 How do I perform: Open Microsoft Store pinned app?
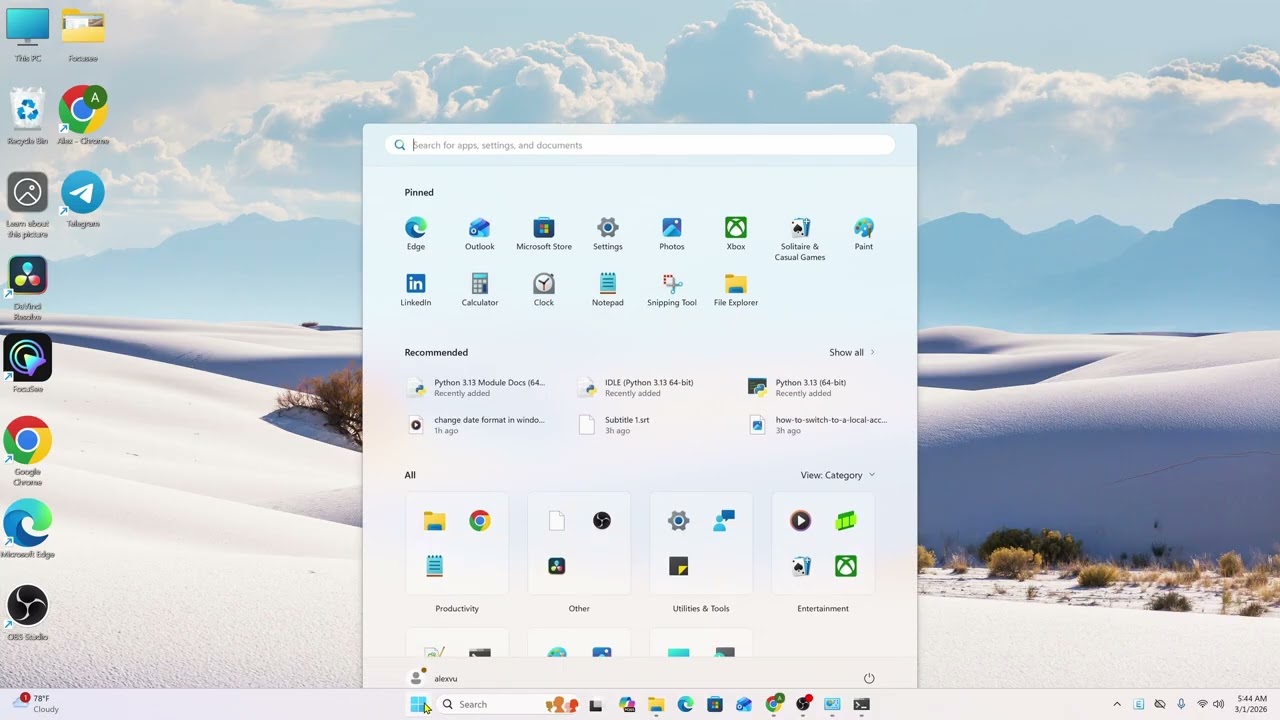click(544, 234)
